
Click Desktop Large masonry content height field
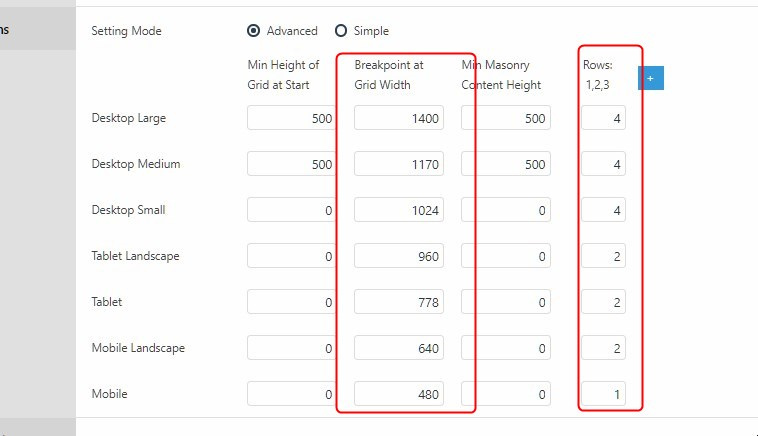[506, 118]
